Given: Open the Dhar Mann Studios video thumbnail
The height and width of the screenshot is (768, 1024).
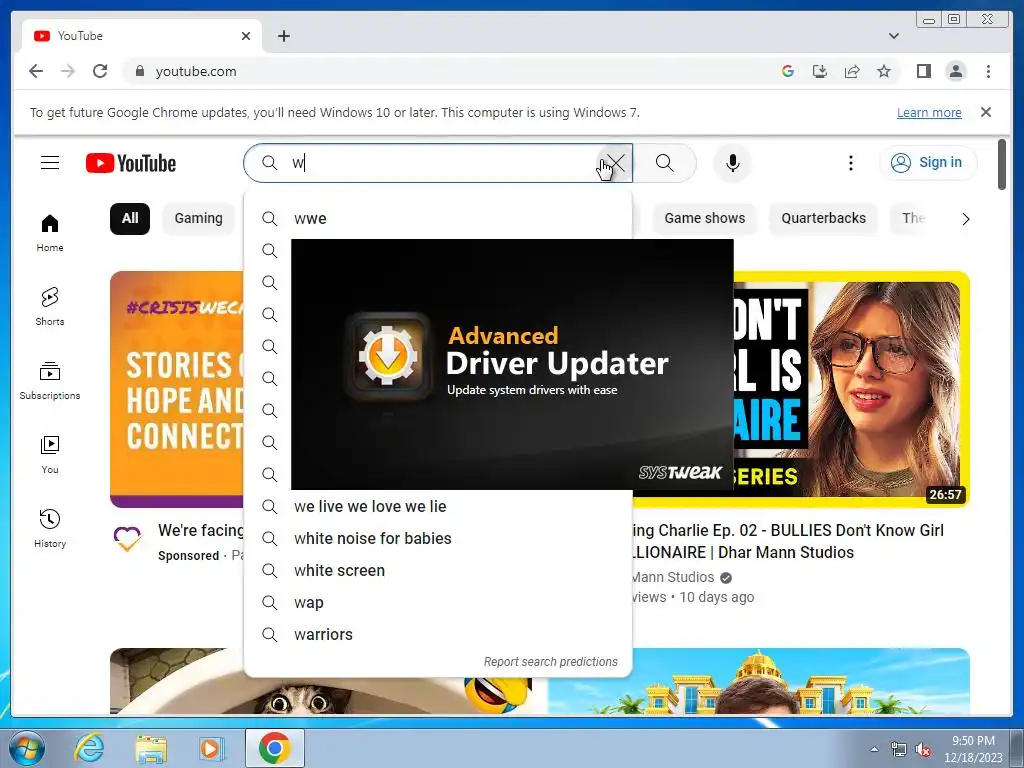Looking at the screenshot, I should (x=852, y=389).
